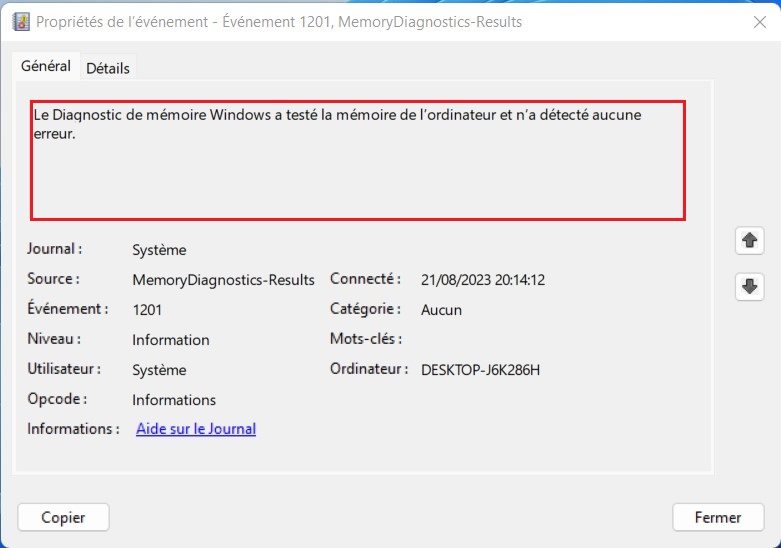Click the down arrow for next event

tap(749, 286)
